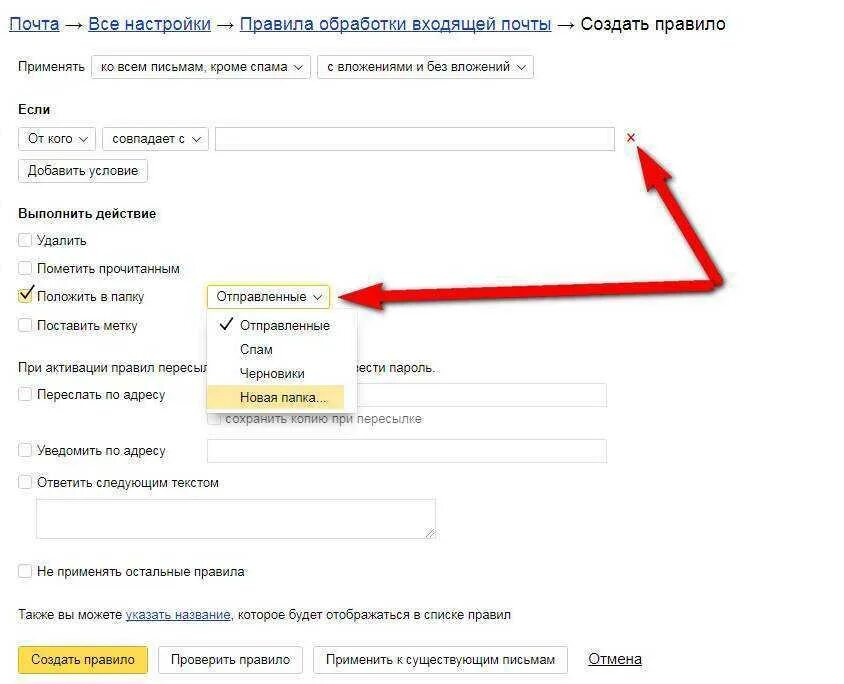Click Применить к существующим письмам button
844x684 pixels.
click(x=440, y=659)
